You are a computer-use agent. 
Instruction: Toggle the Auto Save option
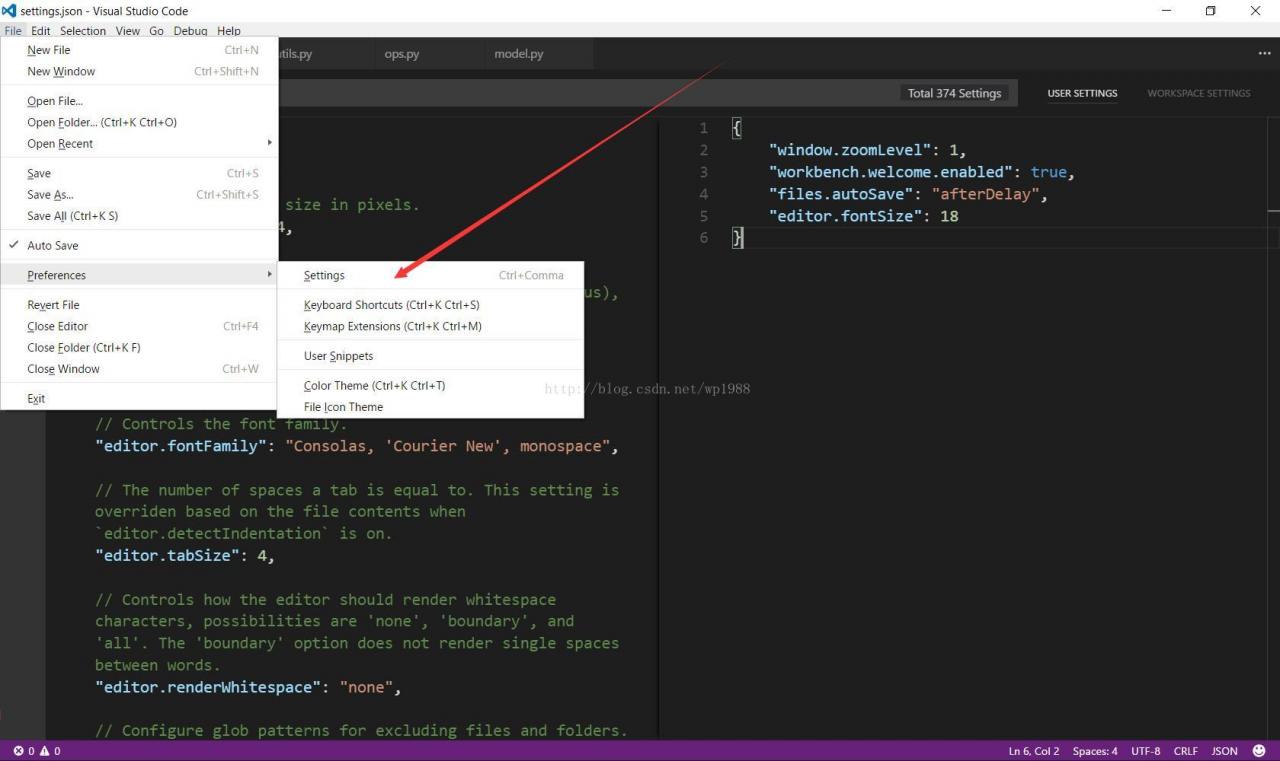[139, 245]
